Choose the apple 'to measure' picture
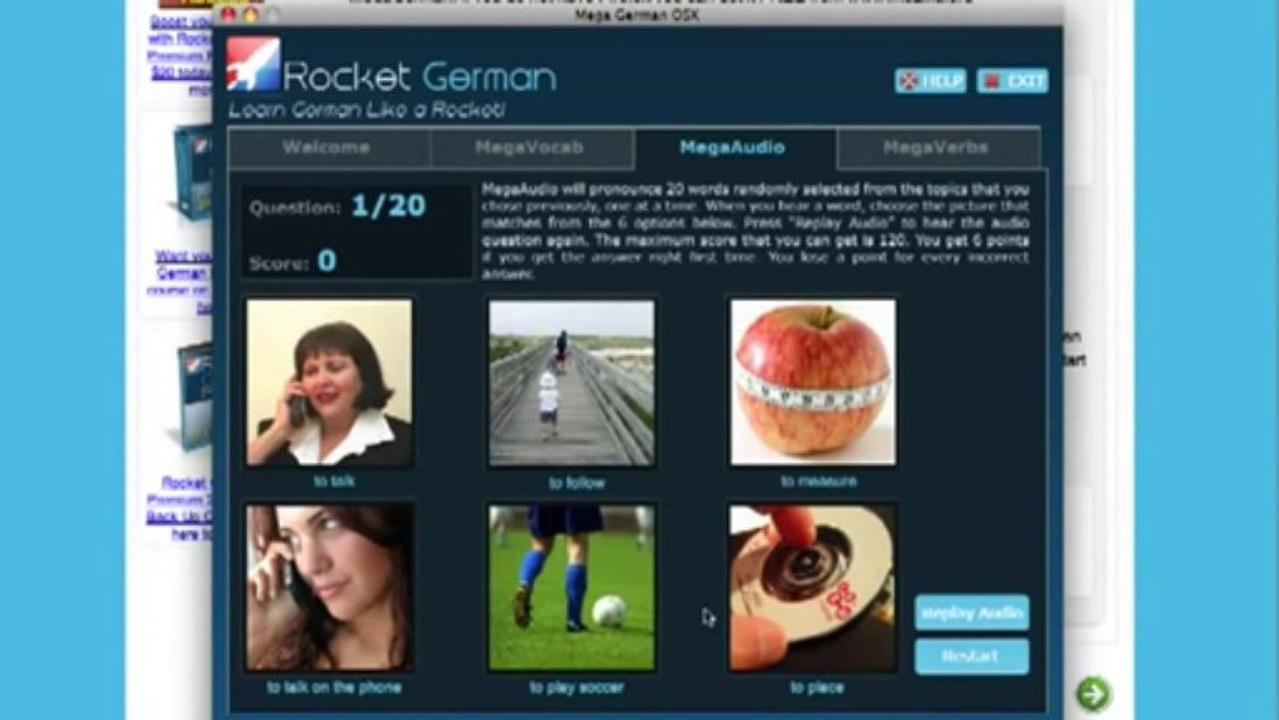The height and width of the screenshot is (720, 1279). pos(813,382)
